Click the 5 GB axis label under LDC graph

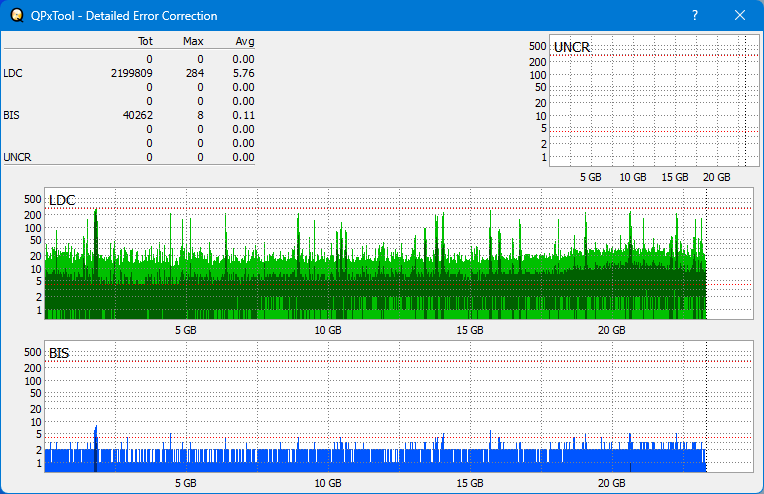point(186,330)
